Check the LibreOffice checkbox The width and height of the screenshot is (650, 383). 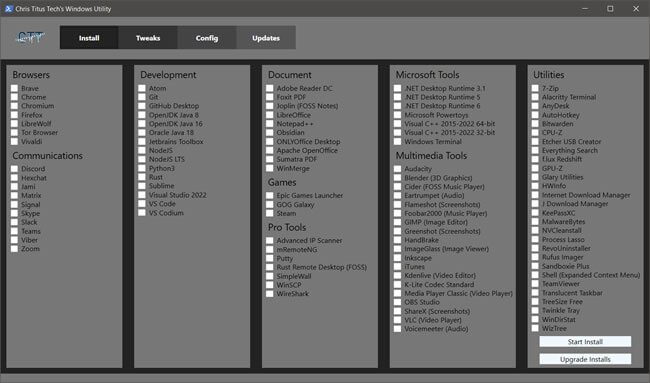[270, 115]
